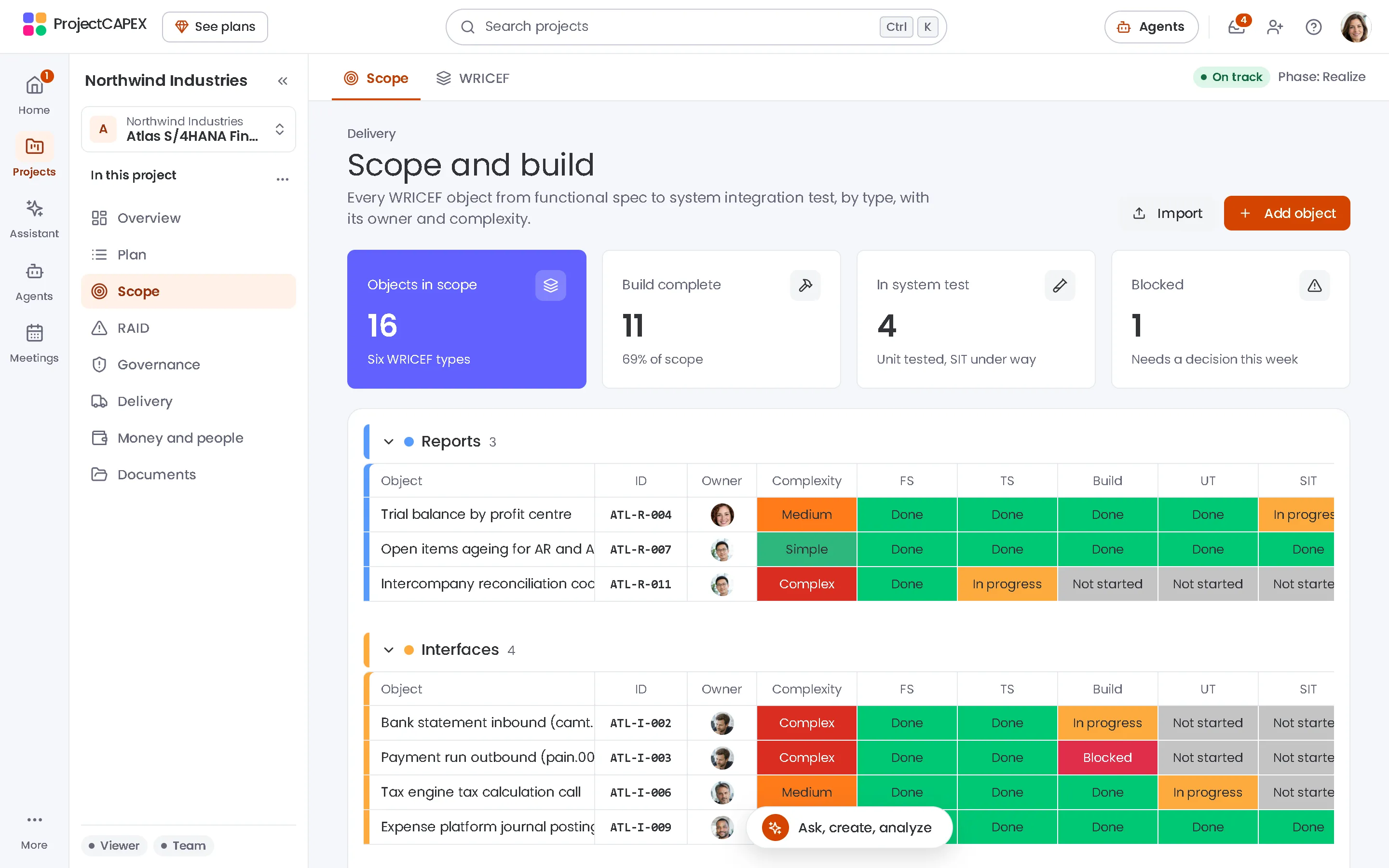
Task: Open the help question mark icon
Action: [x=1313, y=27]
